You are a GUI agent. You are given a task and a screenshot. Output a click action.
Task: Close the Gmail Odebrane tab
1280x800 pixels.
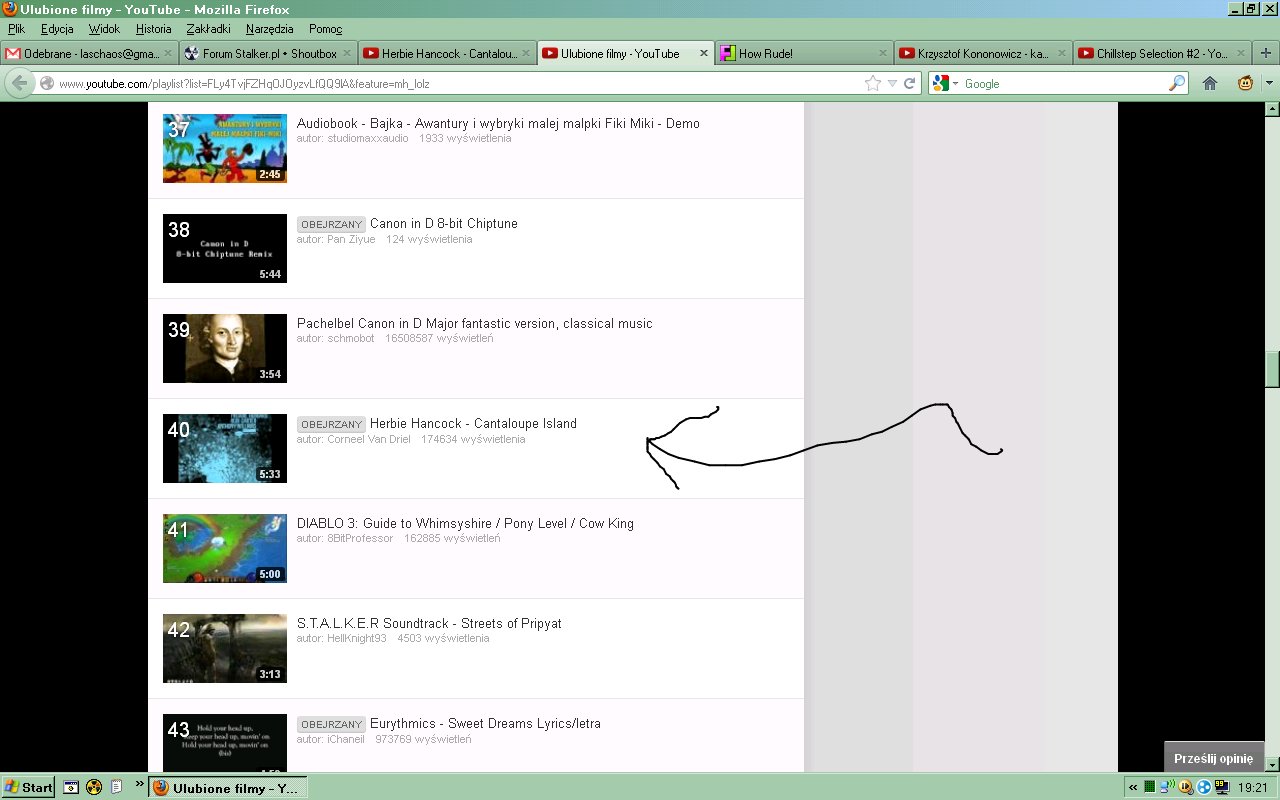167,54
